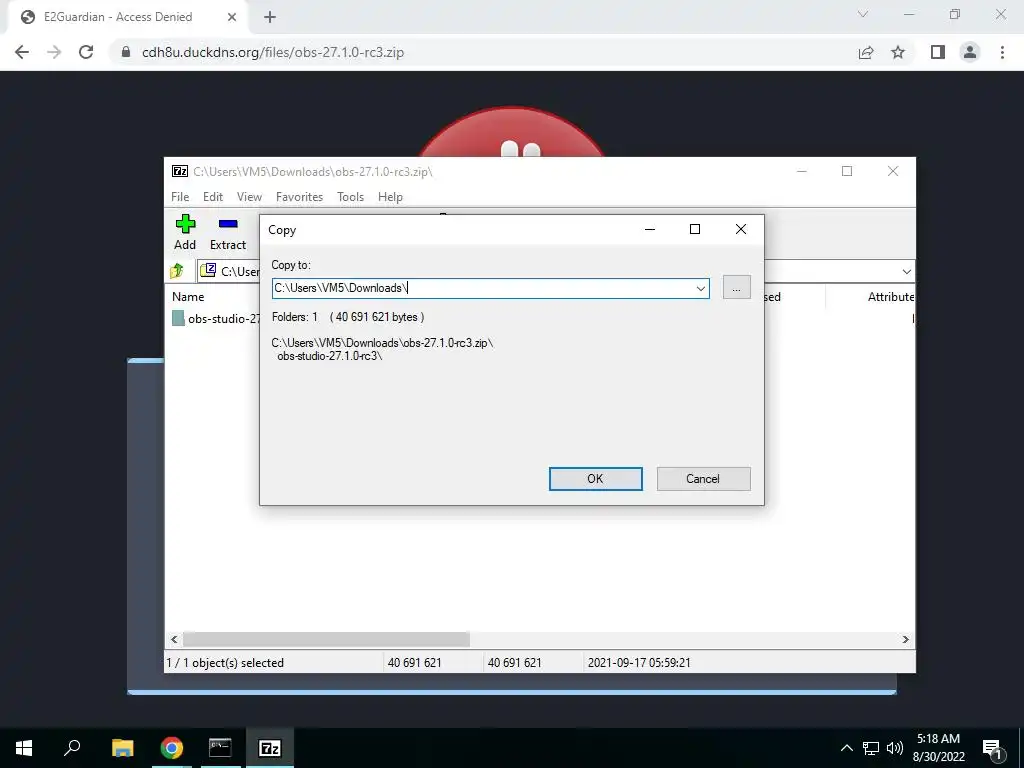Click the command prompt taskbar icon
Screen dimensions: 1024x768
point(220,748)
